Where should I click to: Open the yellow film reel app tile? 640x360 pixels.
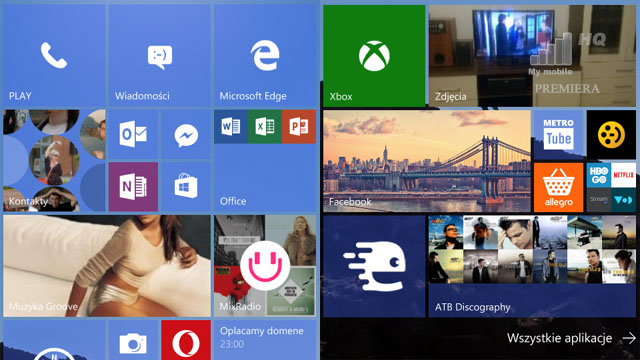(611, 135)
